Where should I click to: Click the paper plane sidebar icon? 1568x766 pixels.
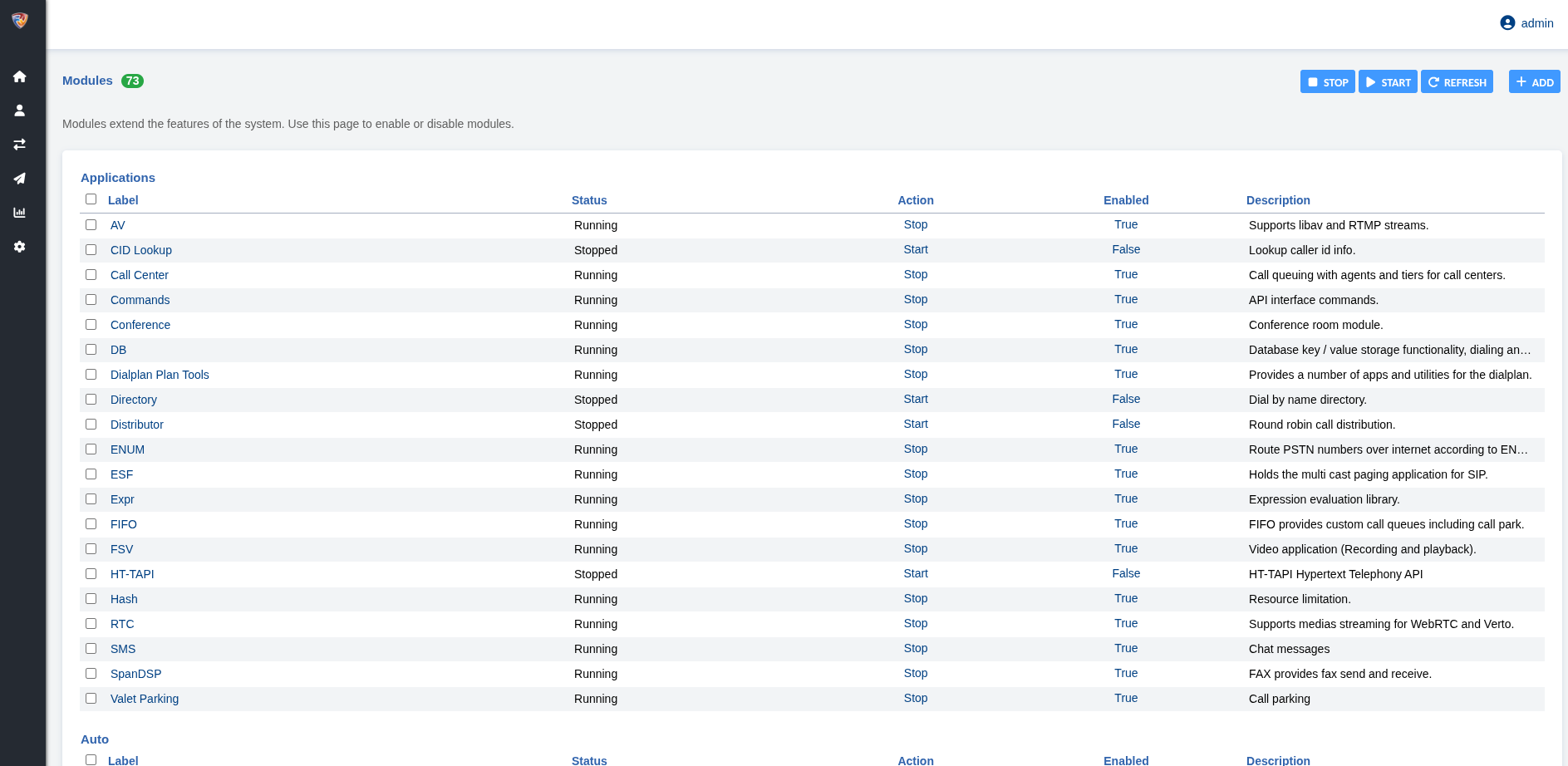20,179
